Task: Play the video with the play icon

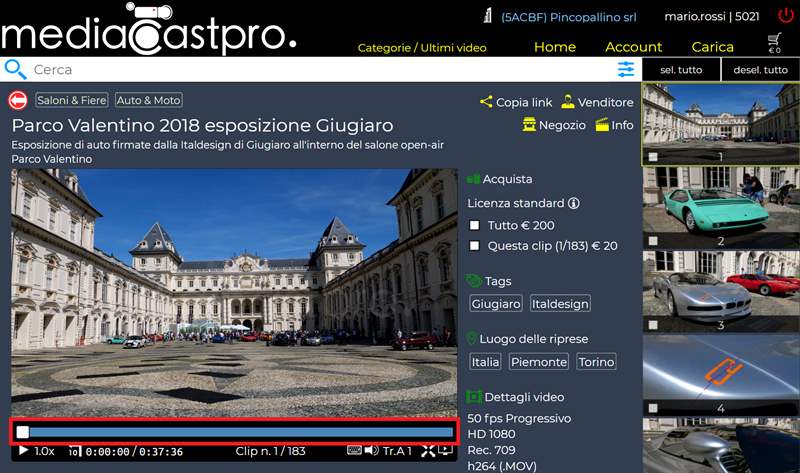Action: pos(23,451)
